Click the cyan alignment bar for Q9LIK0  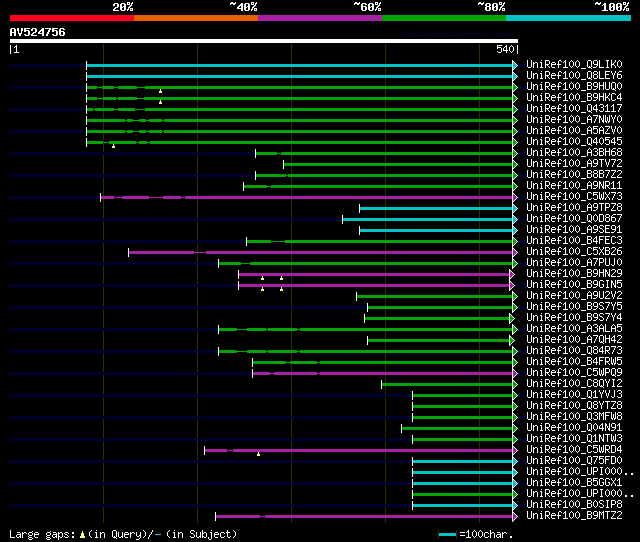(x=300, y=65)
